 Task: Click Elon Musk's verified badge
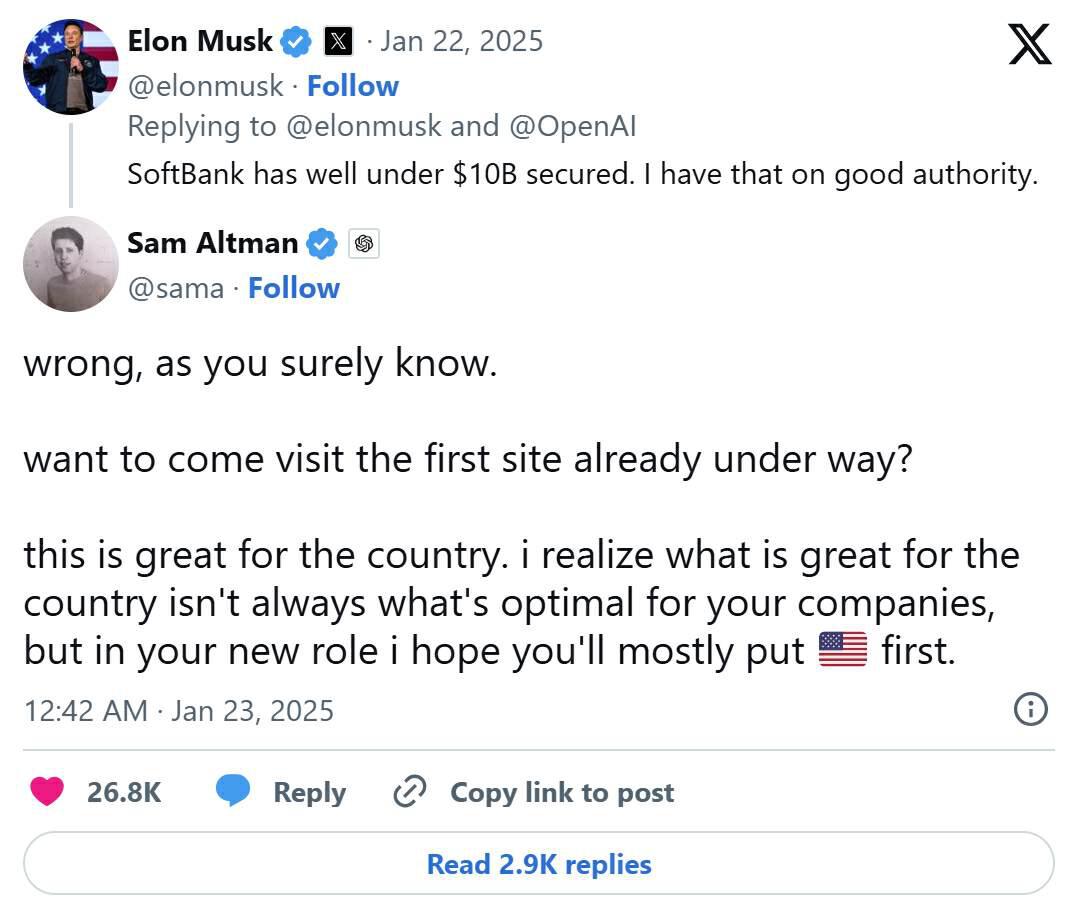point(295,41)
